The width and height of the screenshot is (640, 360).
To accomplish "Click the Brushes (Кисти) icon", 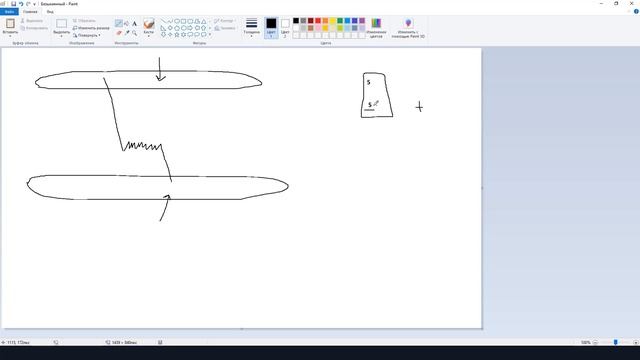I will pos(149,24).
